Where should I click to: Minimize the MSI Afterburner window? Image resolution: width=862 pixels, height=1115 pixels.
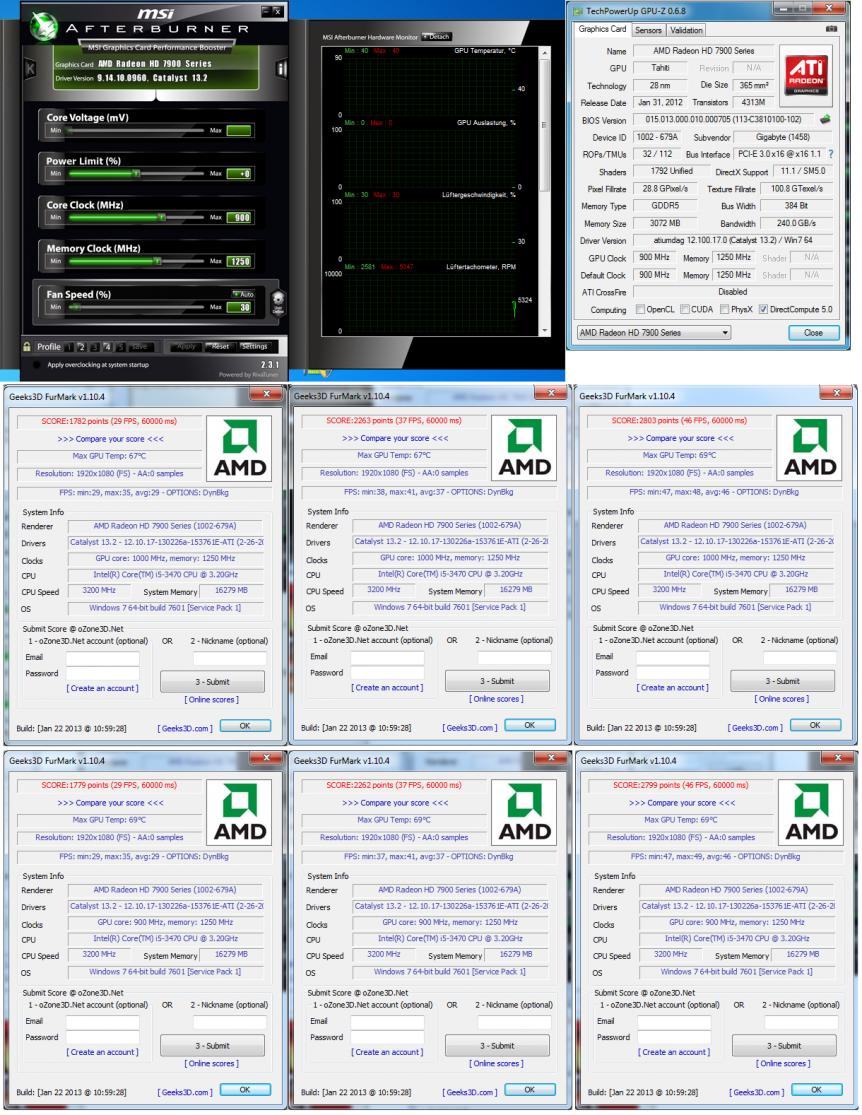pyautogui.click(x=265, y=11)
